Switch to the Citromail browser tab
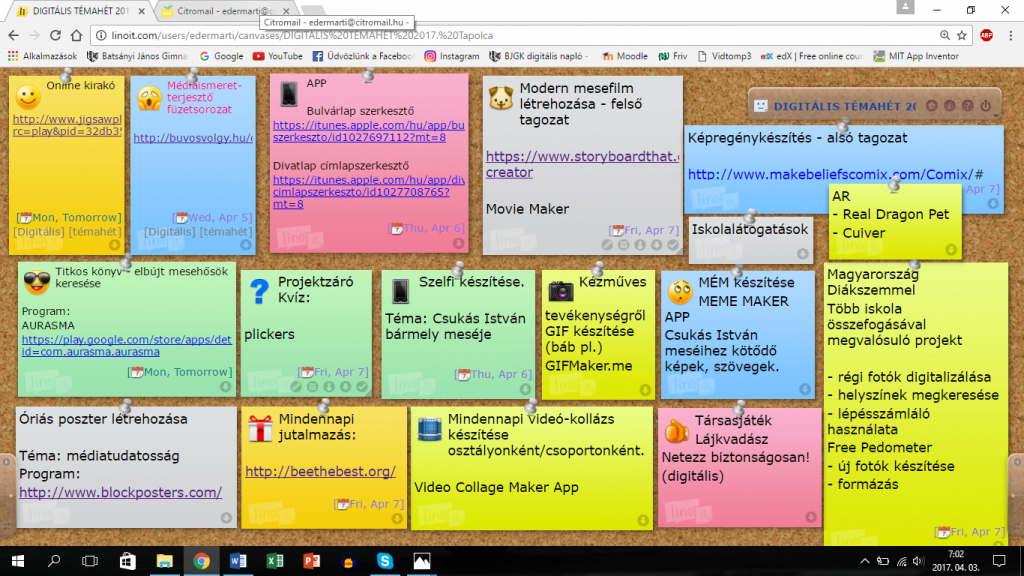Image resolution: width=1024 pixels, height=576 pixels. coord(225,11)
